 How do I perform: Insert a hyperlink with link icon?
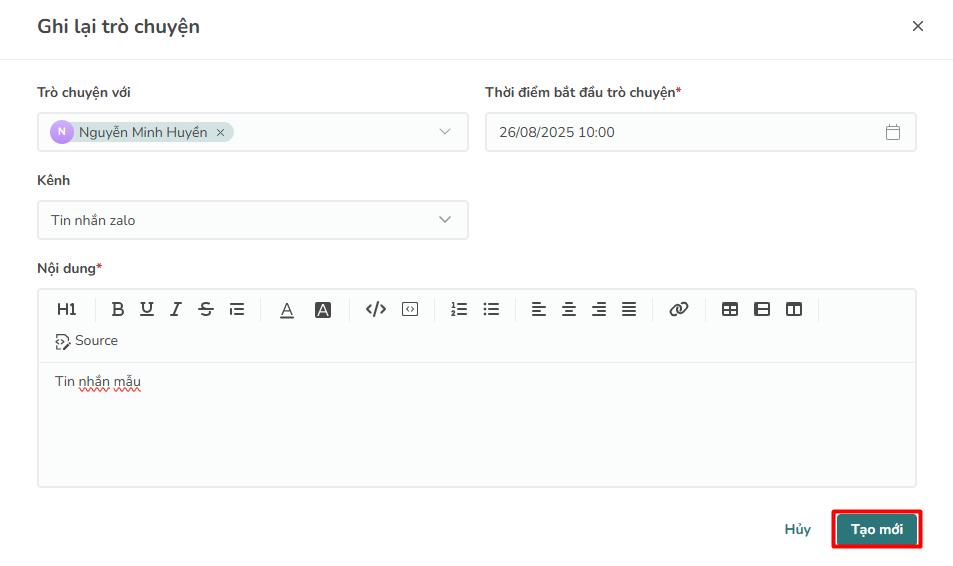click(679, 310)
